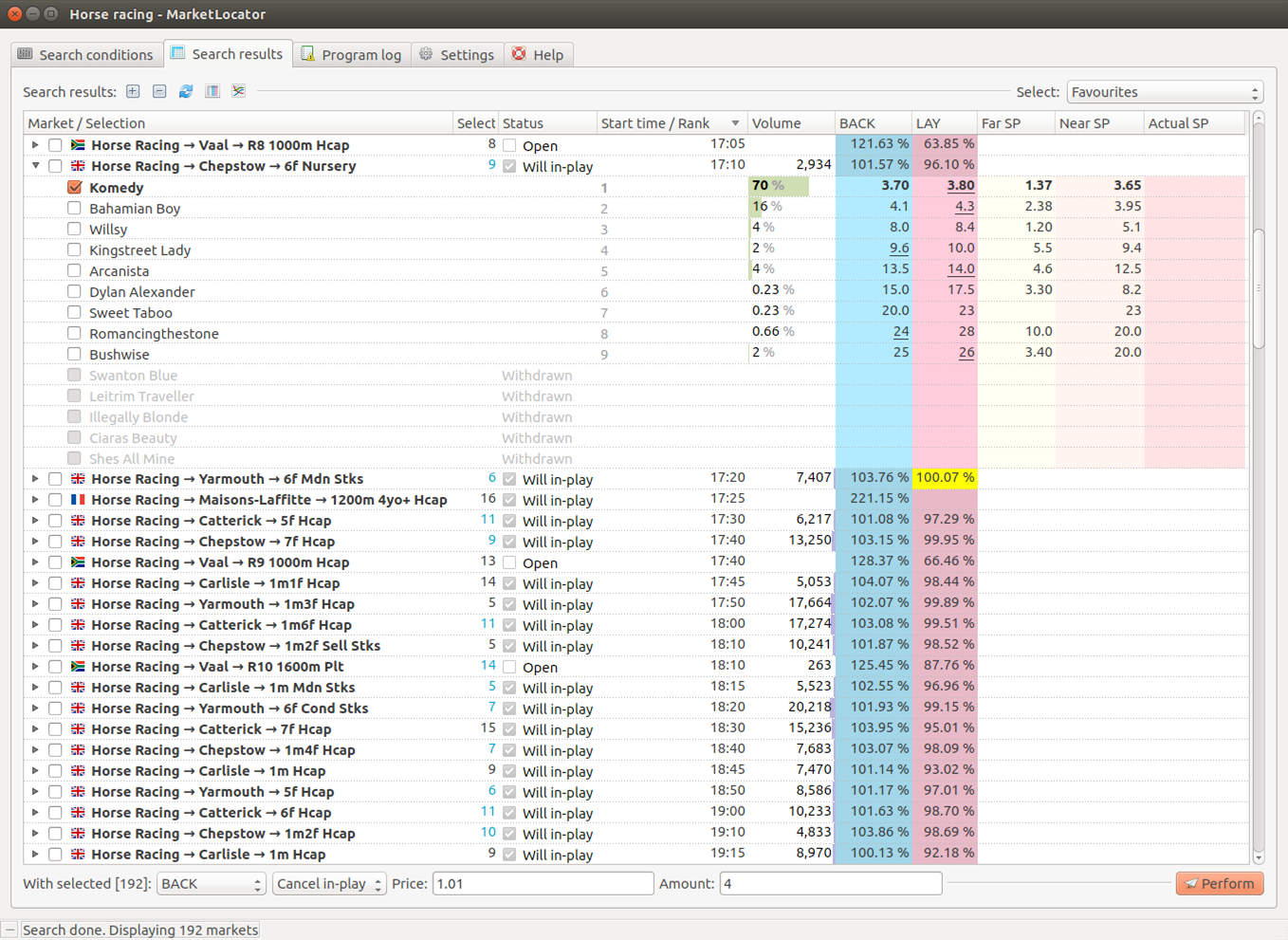Check the Bahamian Boy checkbox
The image size is (1288, 940).
74,208
